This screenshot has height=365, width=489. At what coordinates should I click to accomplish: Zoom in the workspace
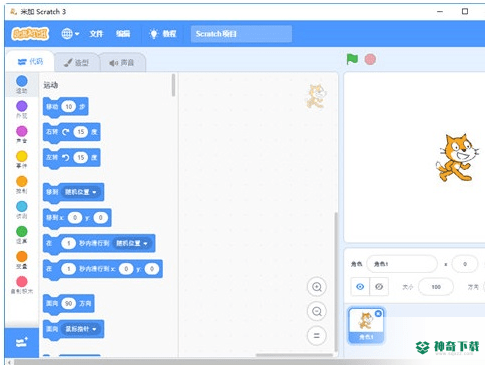316,287
